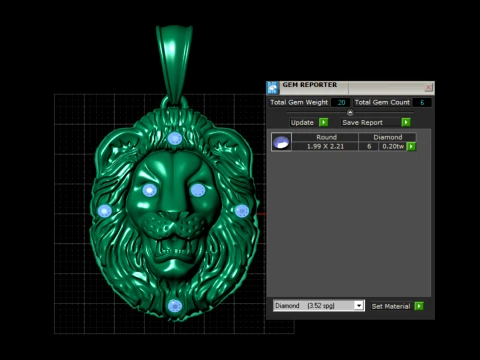
Task: Select the gem at the bottom of the mane
Action: click(175, 306)
